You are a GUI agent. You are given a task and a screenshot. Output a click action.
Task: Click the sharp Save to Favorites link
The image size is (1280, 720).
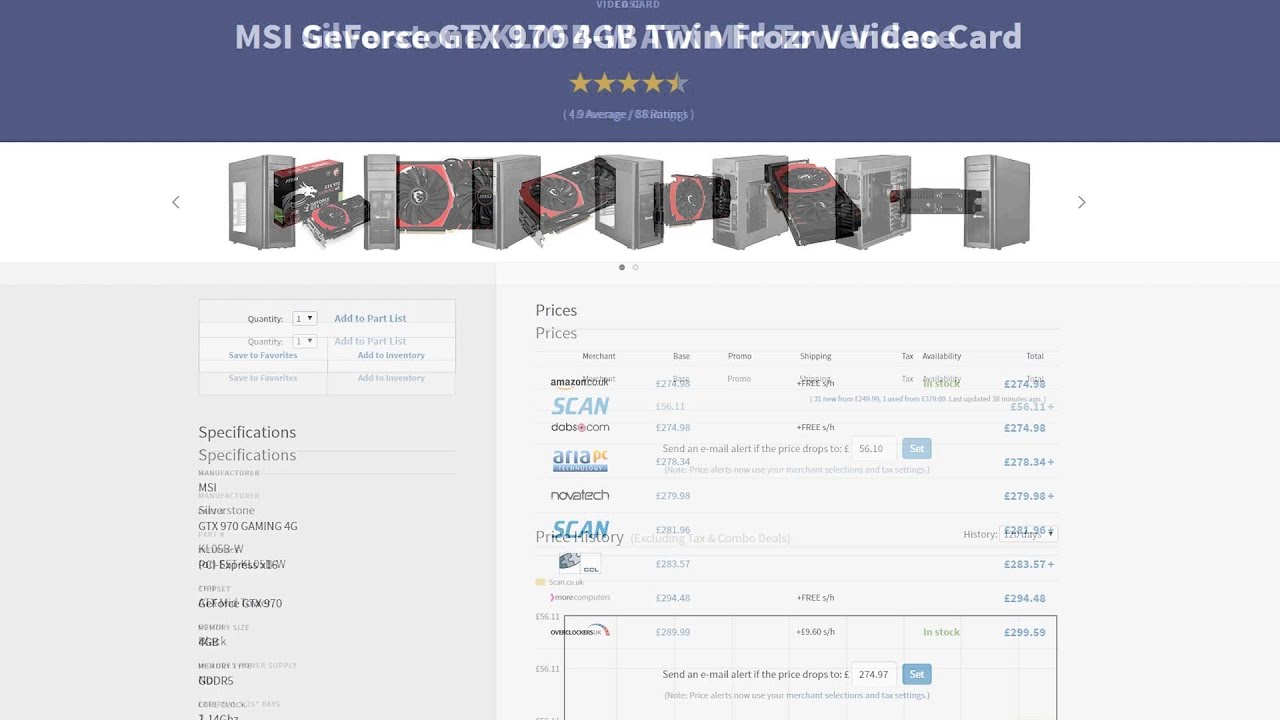(x=263, y=355)
